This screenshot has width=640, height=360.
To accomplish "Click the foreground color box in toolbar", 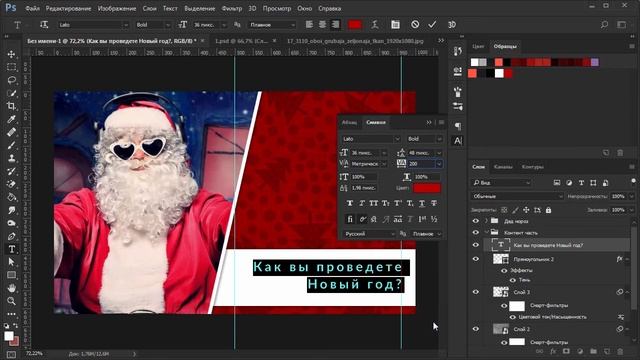I will point(8,336).
